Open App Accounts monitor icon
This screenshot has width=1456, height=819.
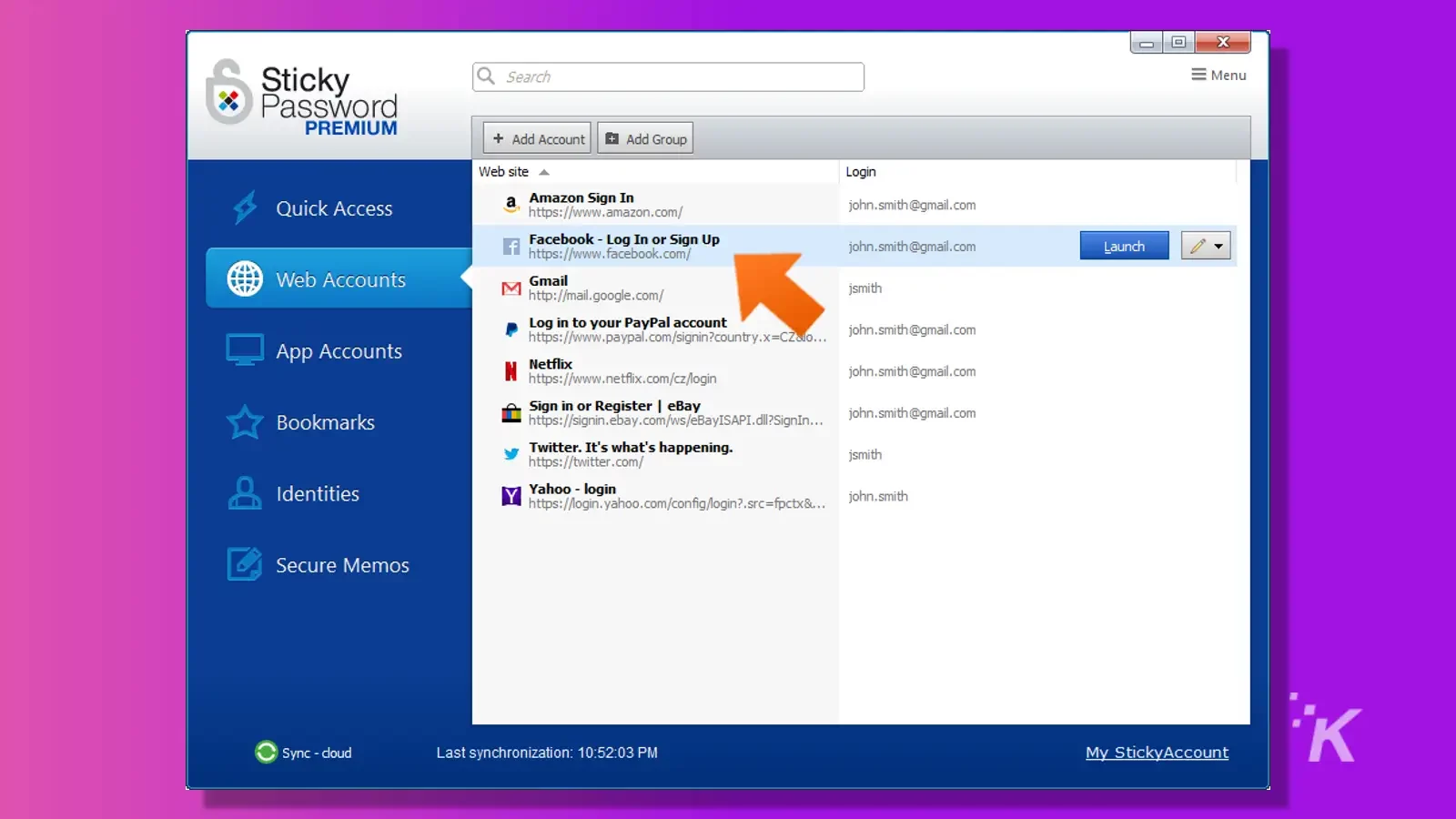click(x=245, y=350)
